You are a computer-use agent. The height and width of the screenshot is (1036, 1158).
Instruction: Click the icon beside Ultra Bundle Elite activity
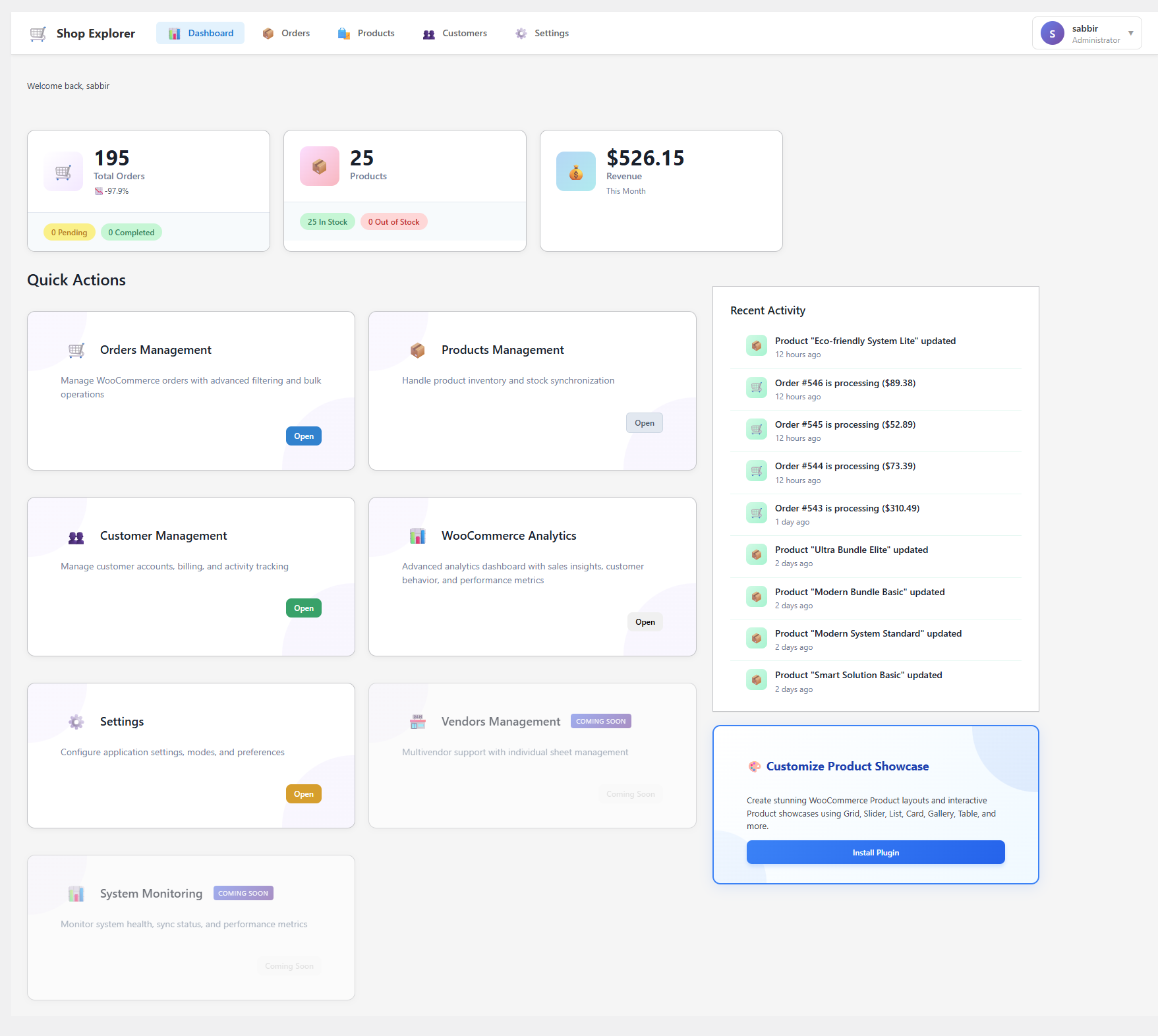[757, 554]
